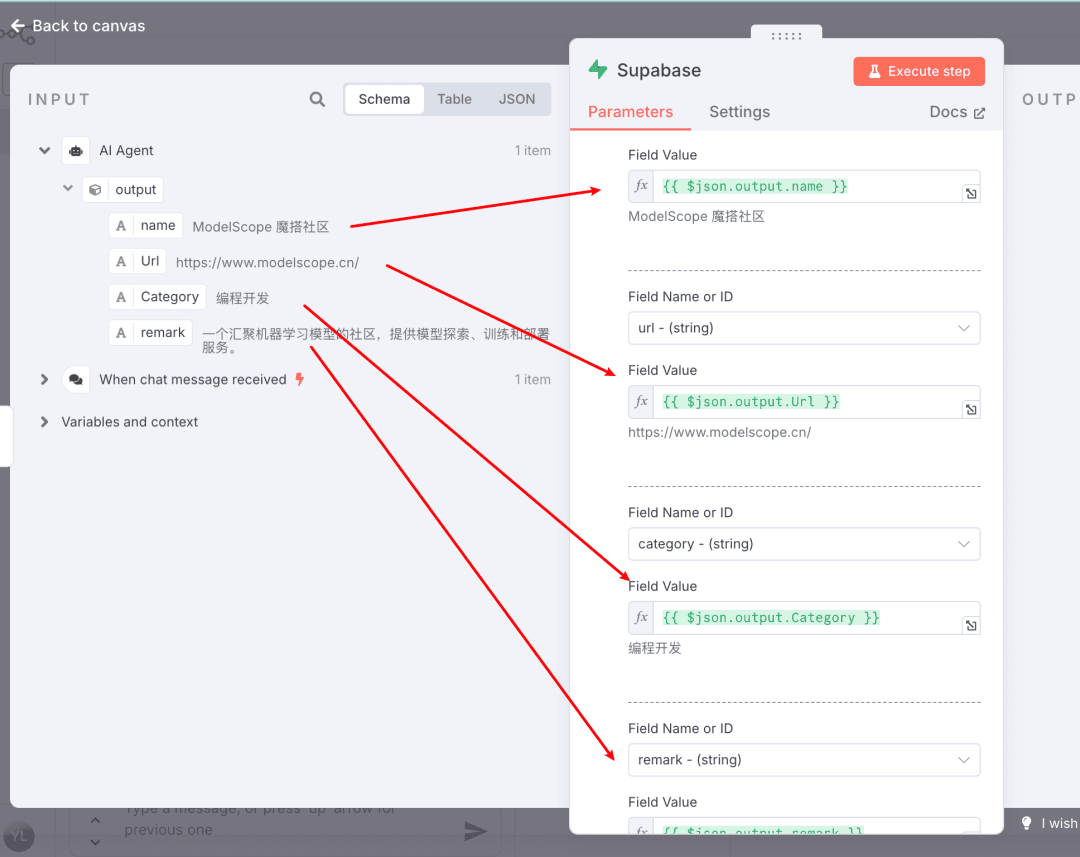Switch to the Settings tab
This screenshot has width=1080, height=857.
(x=739, y=112)
